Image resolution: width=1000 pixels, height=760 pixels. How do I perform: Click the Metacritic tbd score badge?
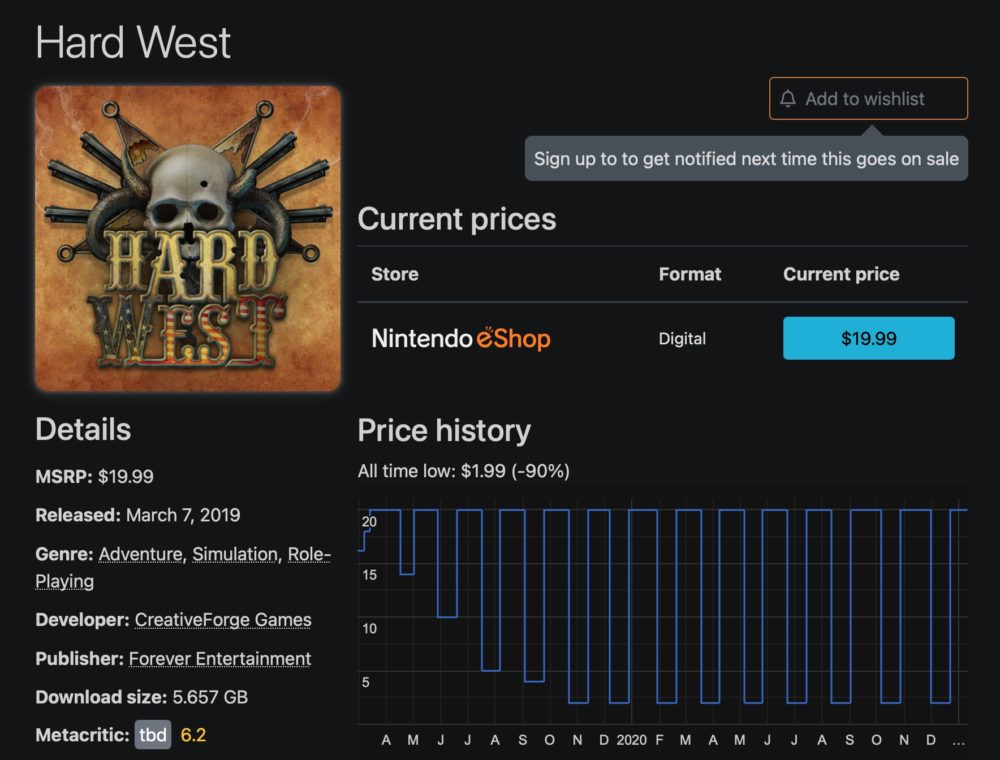[153, 735]
